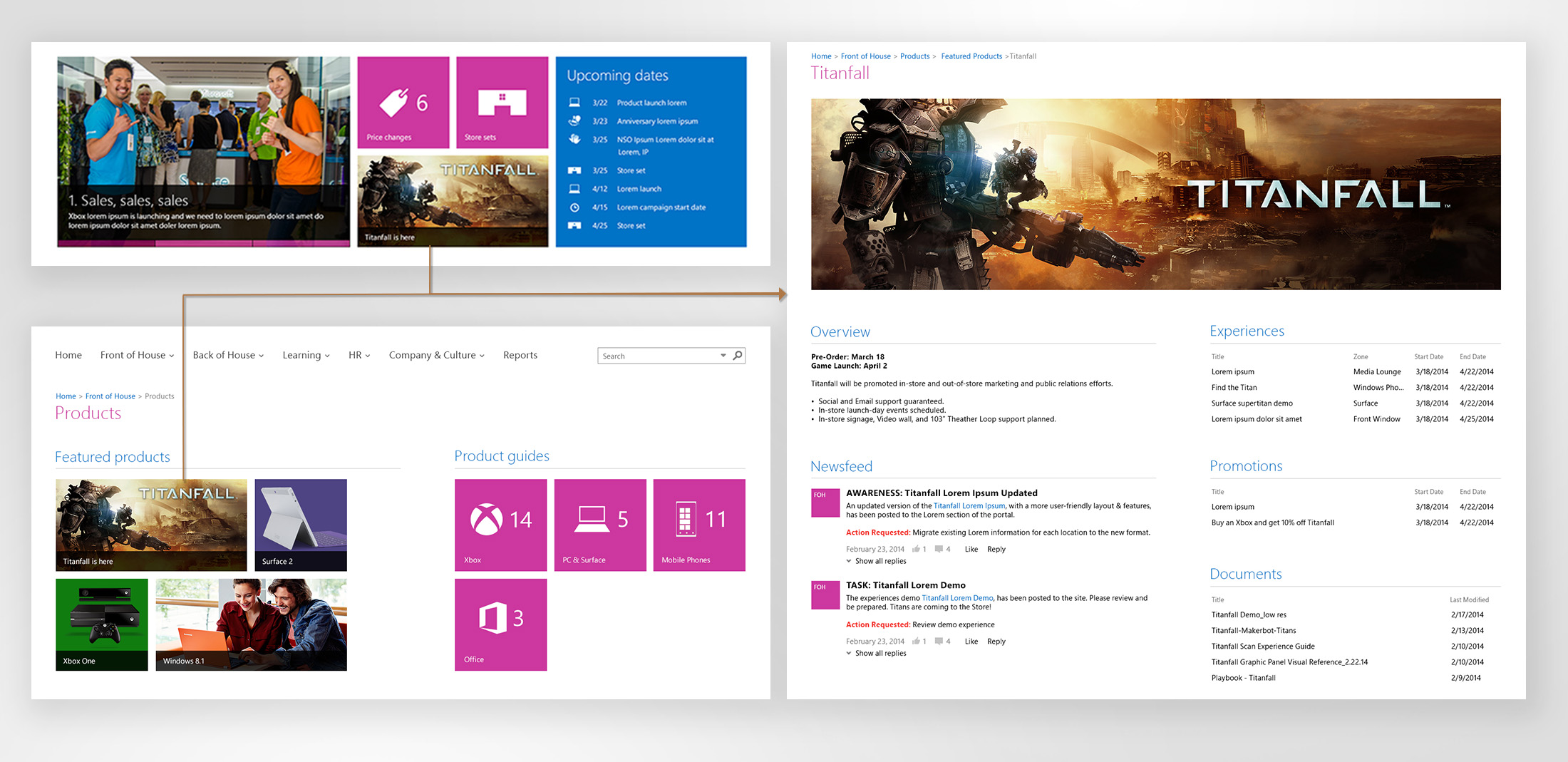Viewport: 1568px width, 762px height.
Task: Click comment icon on TASK post
Action: click(939, 641)
